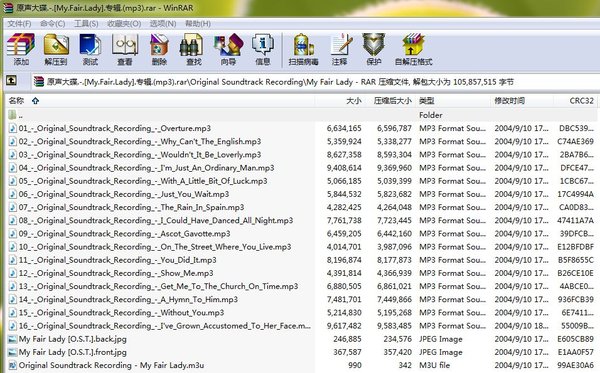
Task: Open the 工具(S) menu
Action: [86, 24]
